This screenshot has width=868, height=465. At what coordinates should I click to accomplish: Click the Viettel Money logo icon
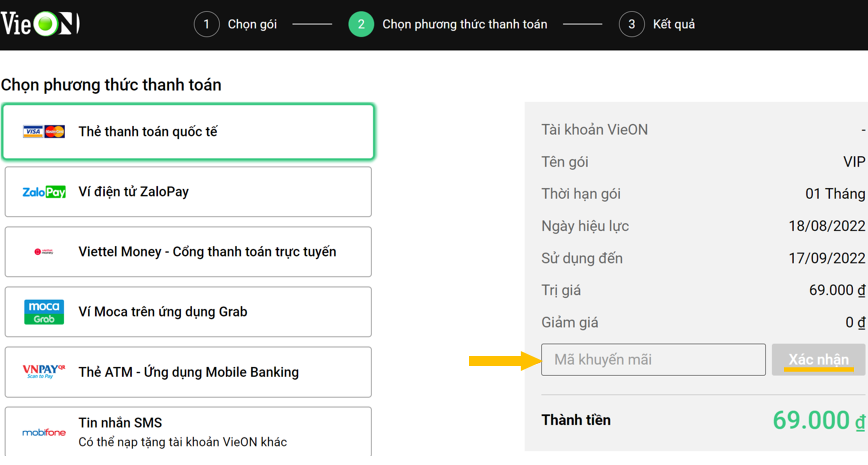point(44,252)
